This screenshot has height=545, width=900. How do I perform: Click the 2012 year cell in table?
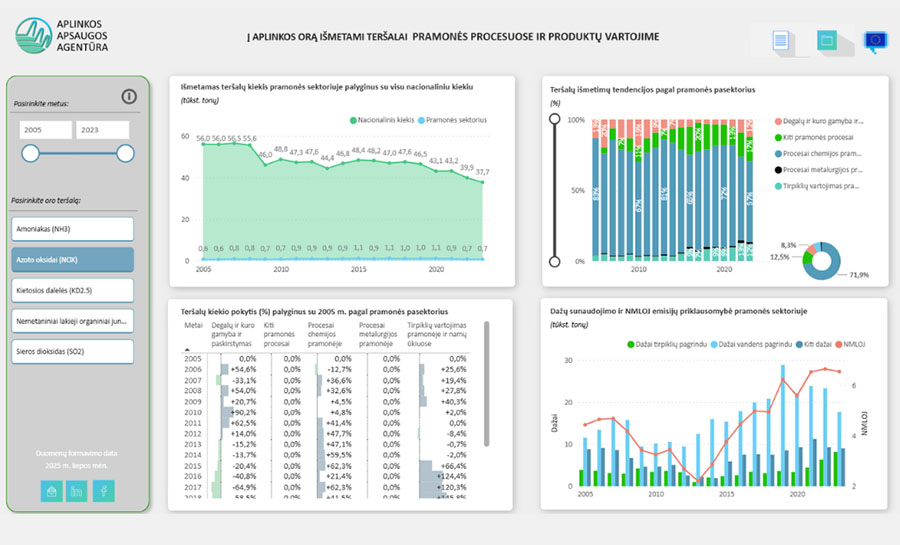click(193, 434)
